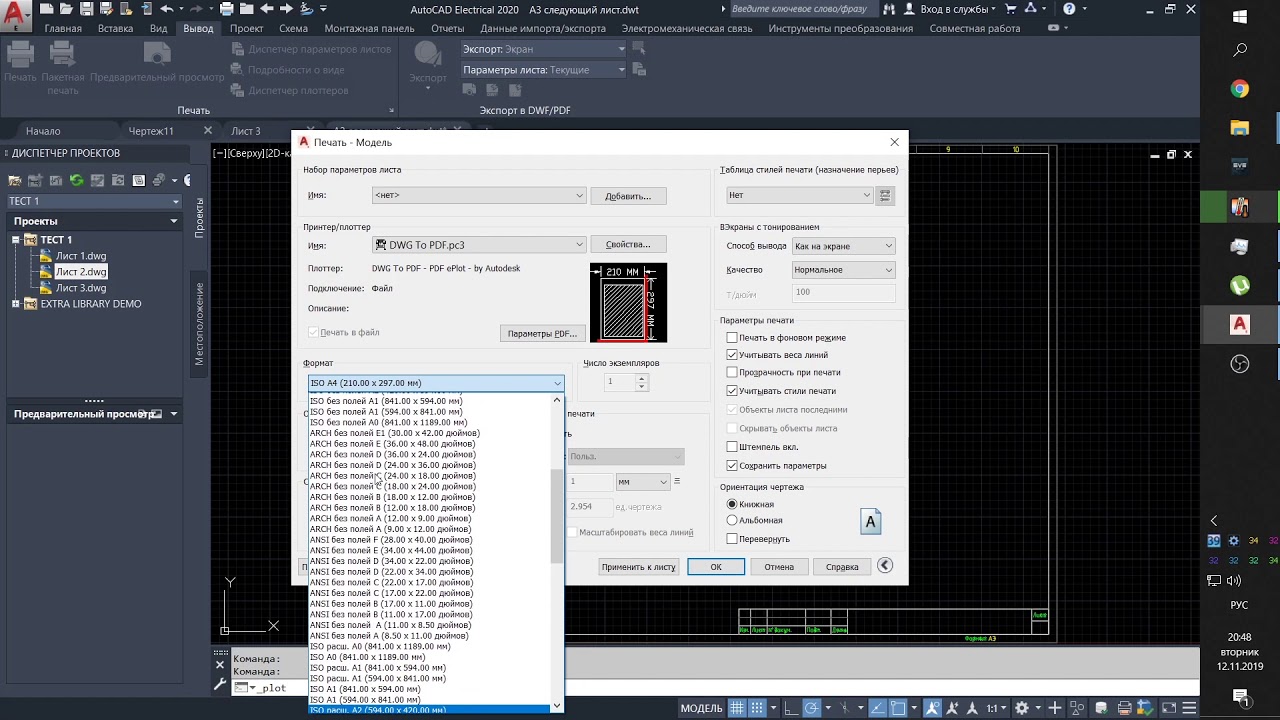Image resolution: width=1280 pixels, height=720 pixels.
Task: Open the 'Экспорт: Экран' ribbon dropdown
Action: point(544,49)
